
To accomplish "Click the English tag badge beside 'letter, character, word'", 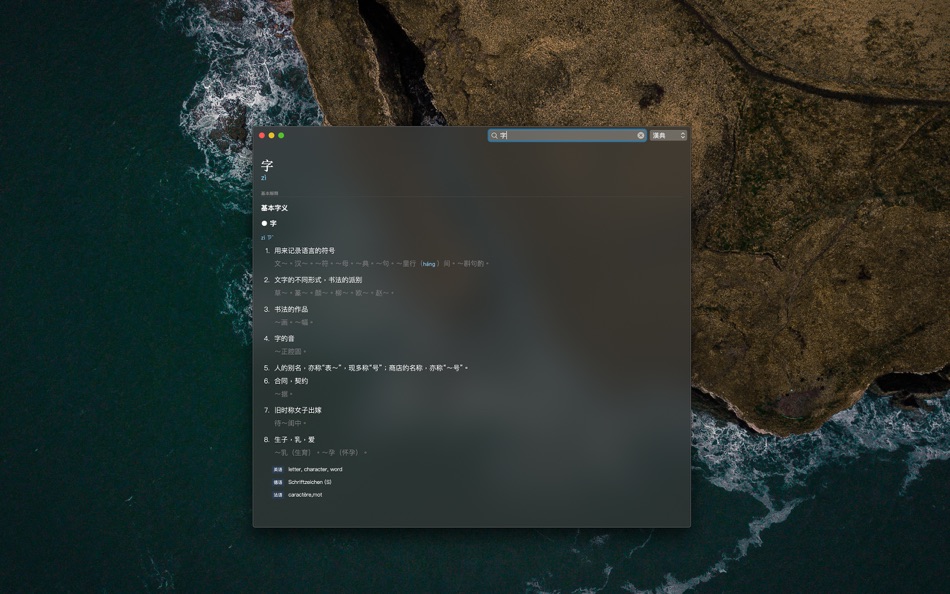I will [277, 469].
